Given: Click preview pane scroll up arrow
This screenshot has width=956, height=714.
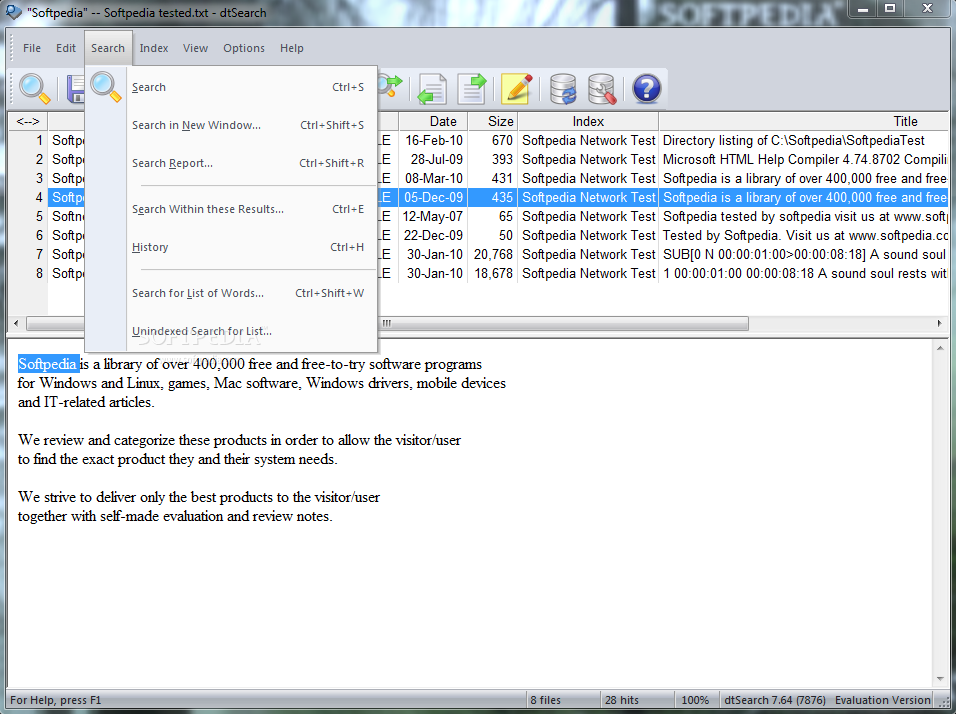Looking at the screenshot, I should coord(940,349).
